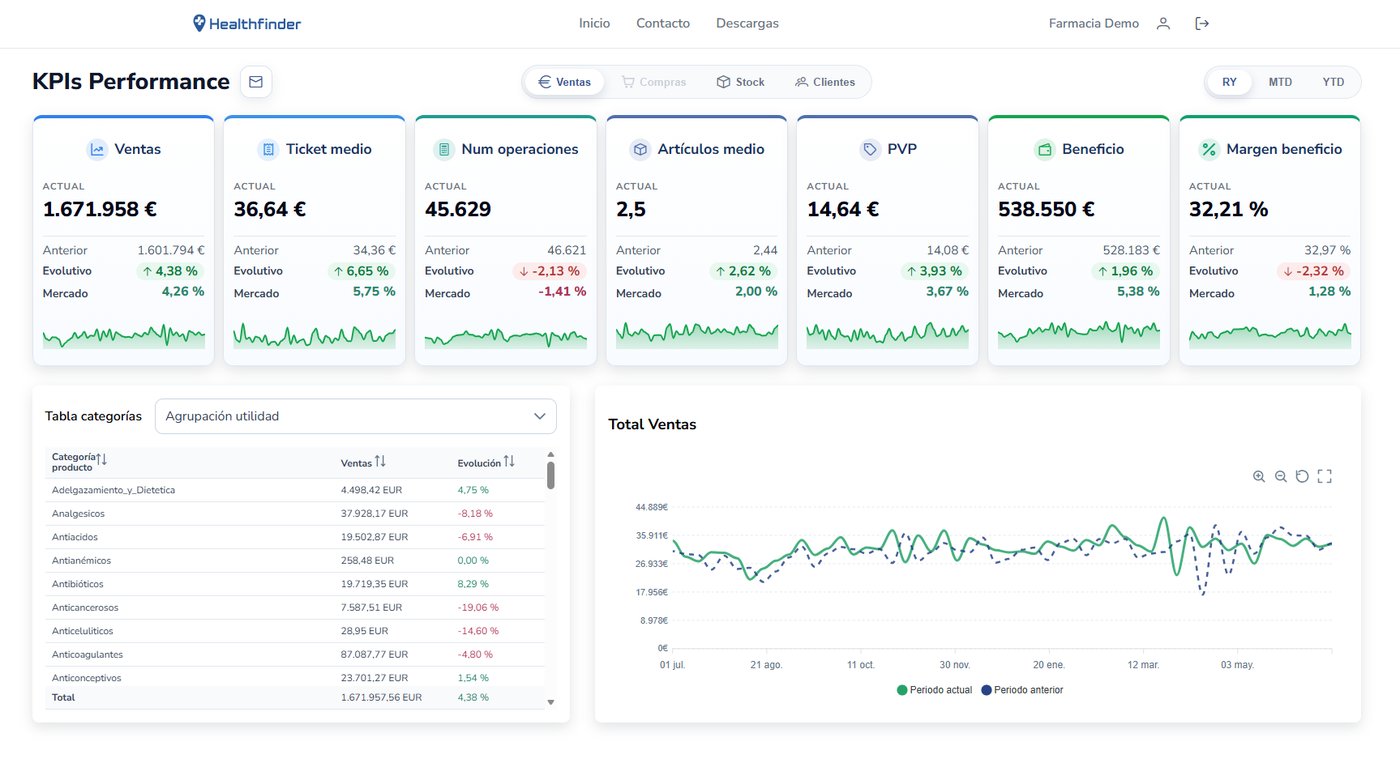
Task: Open the Agrupación utilidad dropdown
Action: [x=356, y=416]
